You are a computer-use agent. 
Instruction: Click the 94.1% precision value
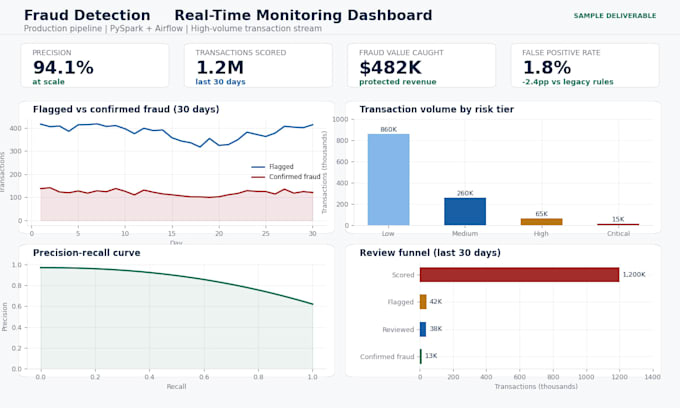pyautogui.click(x=63, y=68)
